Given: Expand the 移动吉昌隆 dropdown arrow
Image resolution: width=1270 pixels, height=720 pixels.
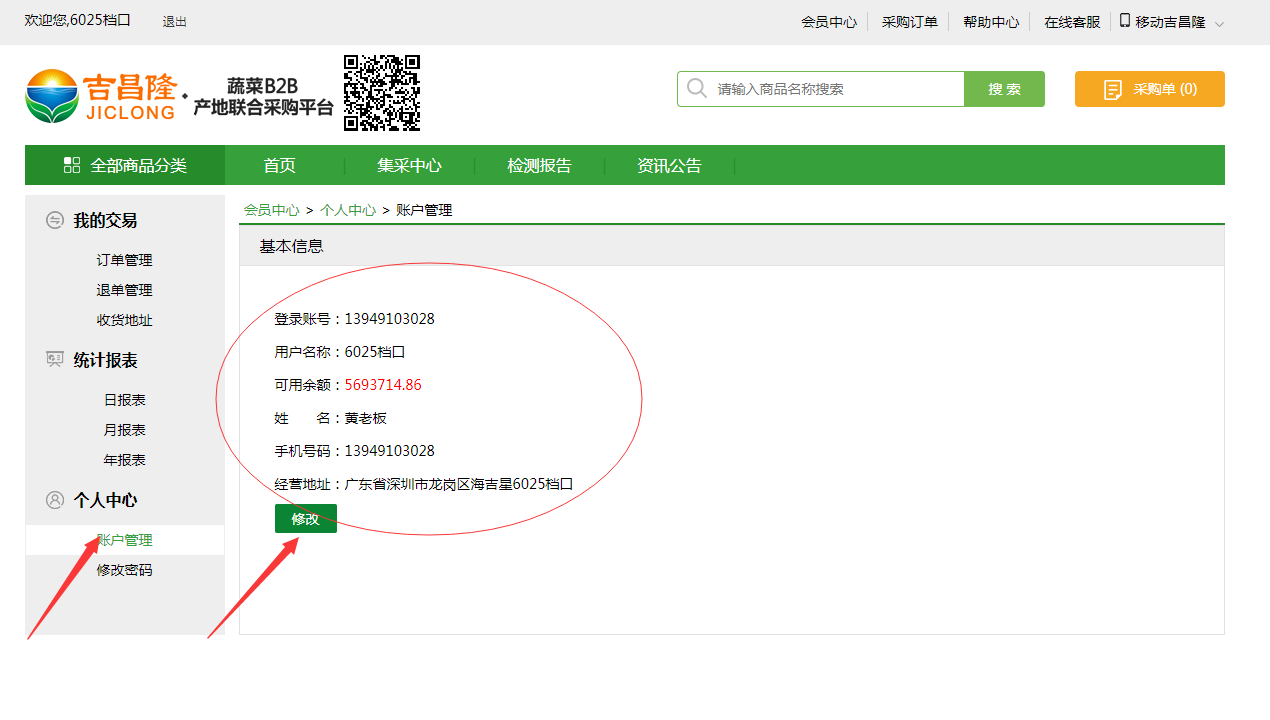Looking at the screenshot, I should click(x=1219, y=23).
